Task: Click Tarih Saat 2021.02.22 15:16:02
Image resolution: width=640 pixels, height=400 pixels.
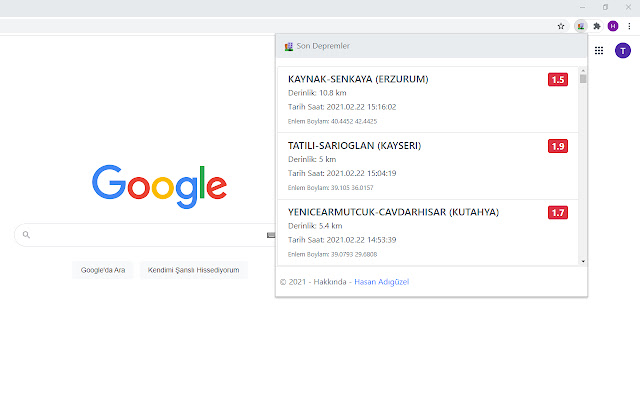Action: click(x=342, y=107)
